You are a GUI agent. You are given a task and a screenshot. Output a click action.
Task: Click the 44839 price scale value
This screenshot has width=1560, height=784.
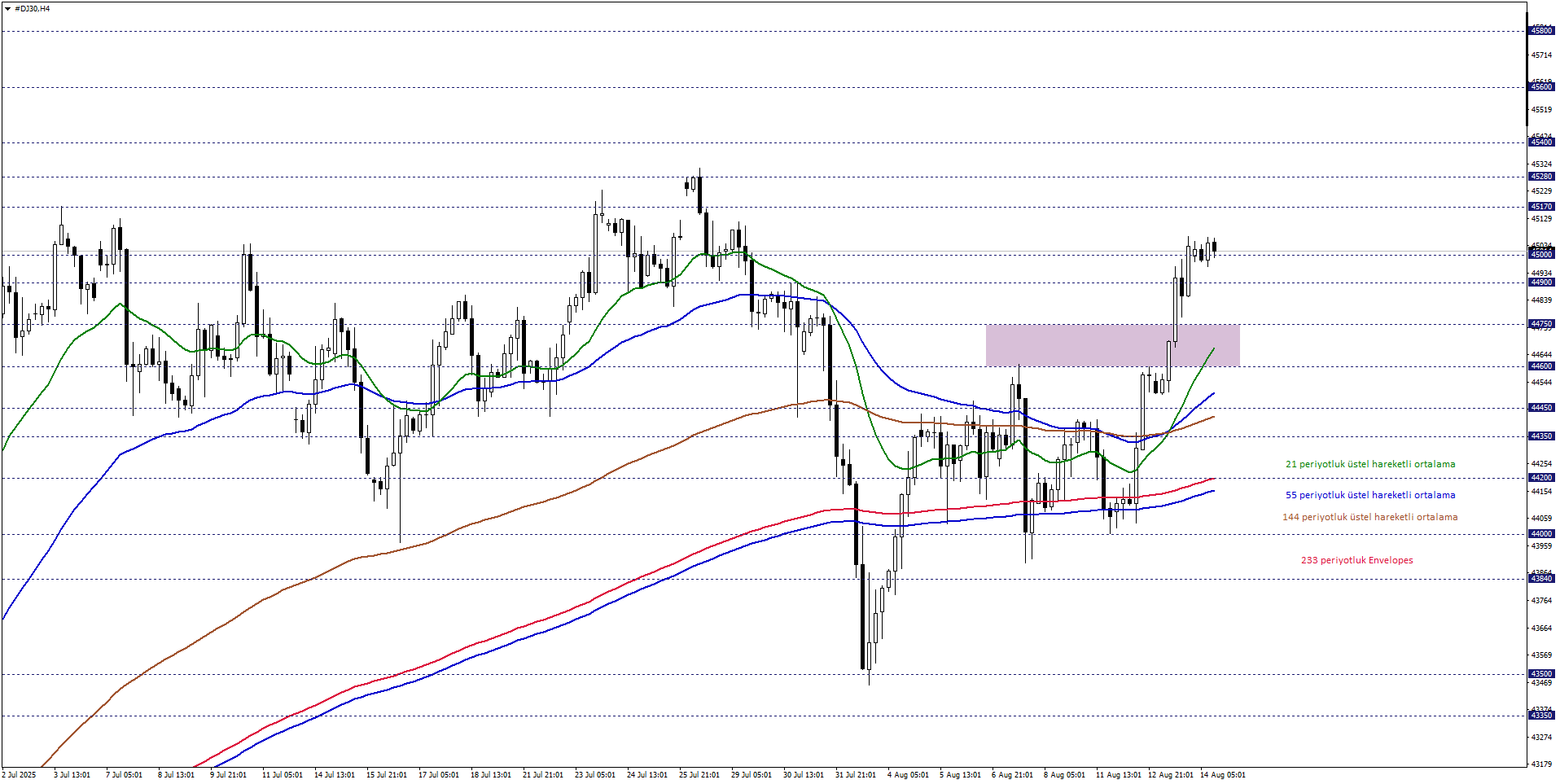(1541, 300)
